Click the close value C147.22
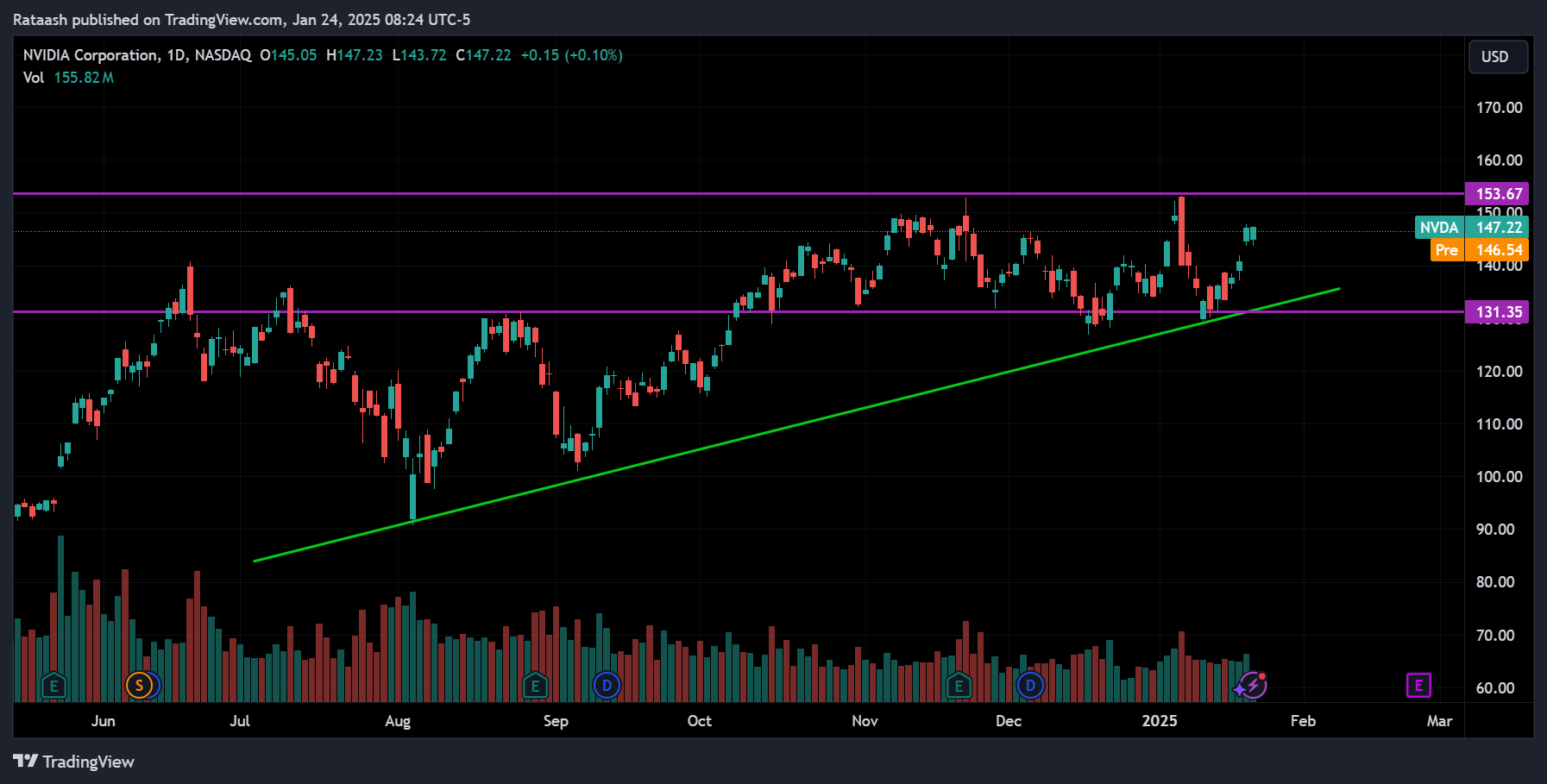Screen dimensions: 1547x784 (483, 55)
